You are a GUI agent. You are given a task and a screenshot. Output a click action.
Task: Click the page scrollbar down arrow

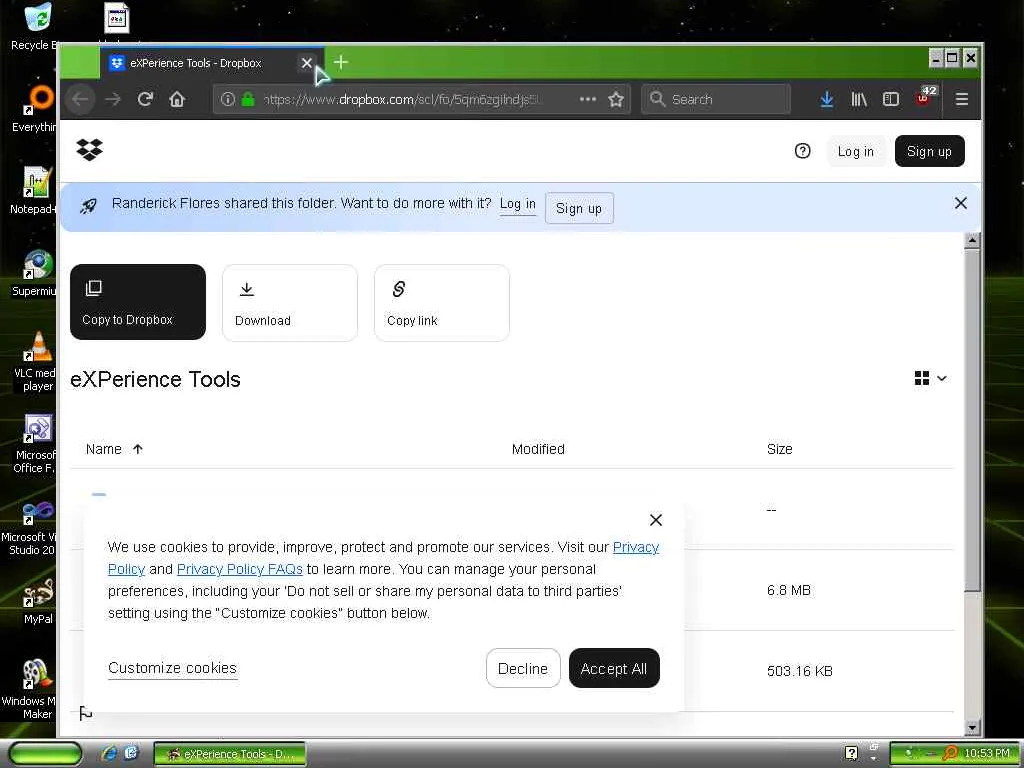click(x=972, y=728)
